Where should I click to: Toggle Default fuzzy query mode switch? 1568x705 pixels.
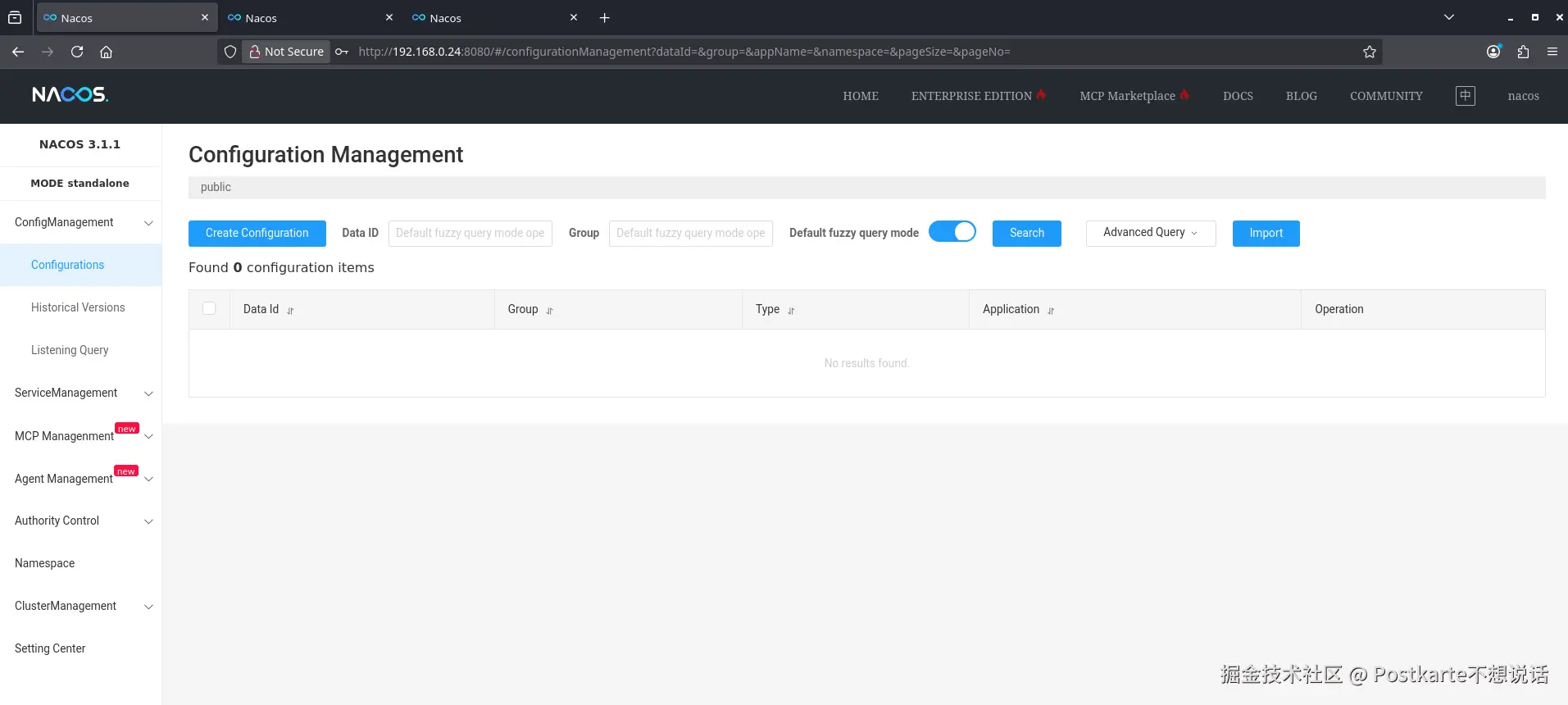point(952,232)
